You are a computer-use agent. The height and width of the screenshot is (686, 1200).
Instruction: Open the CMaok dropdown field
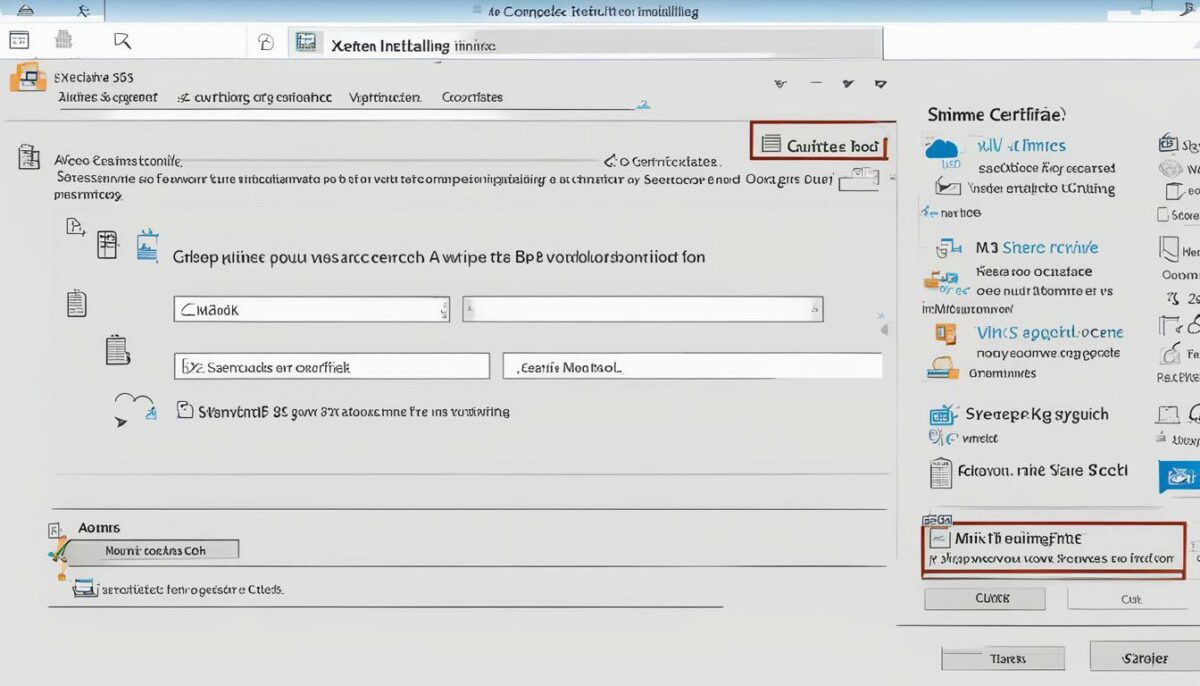tap(310, 309)
